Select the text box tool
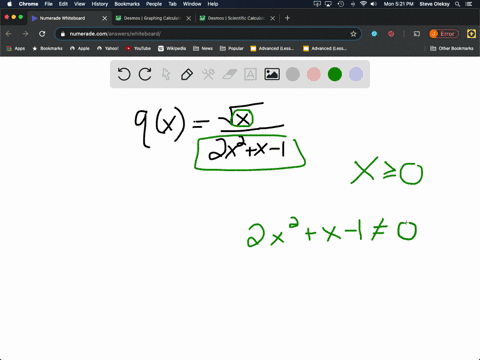 pos(250,74)
